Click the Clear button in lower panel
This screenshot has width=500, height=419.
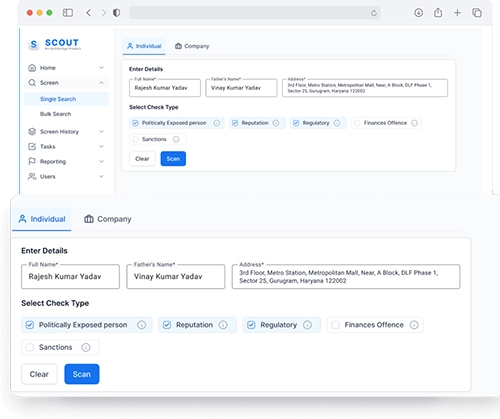pos(39,374)
